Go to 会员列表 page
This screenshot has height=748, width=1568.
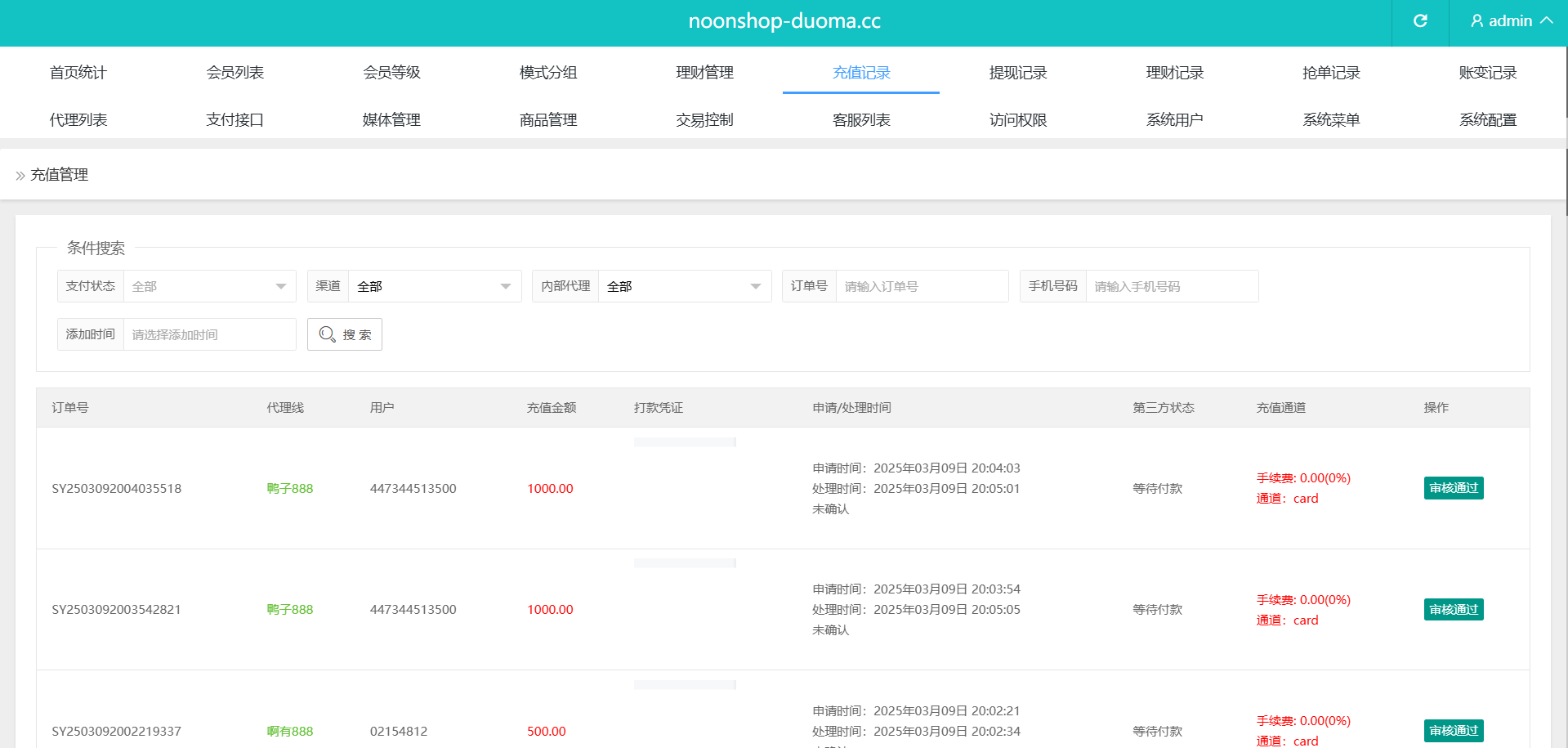[235, 73]
